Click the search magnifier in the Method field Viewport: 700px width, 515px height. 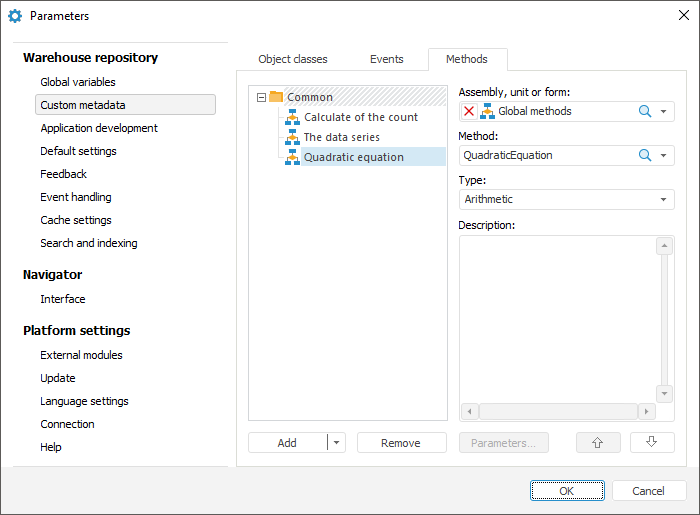pos(645,155)
